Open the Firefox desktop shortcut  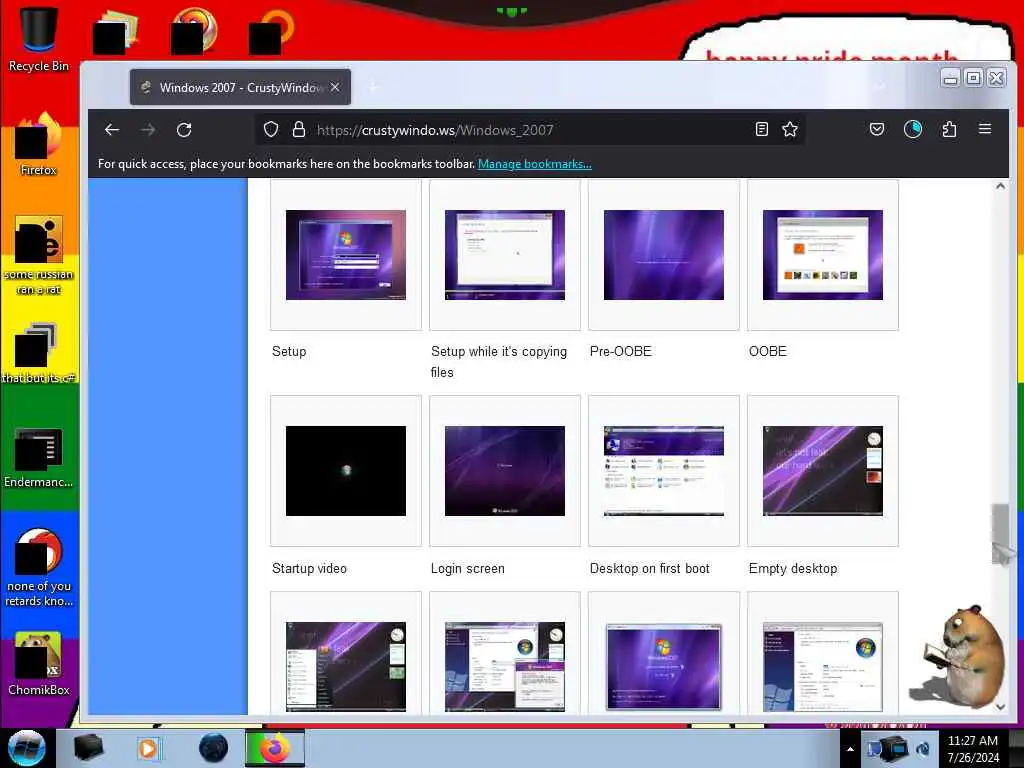(39, 144)
